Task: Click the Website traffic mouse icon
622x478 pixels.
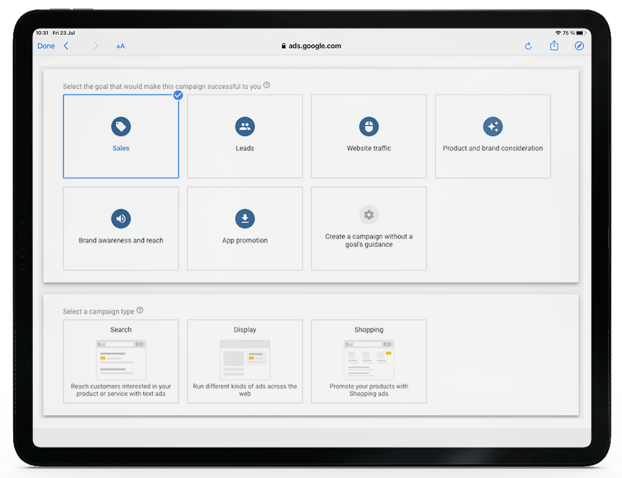Action: pos(369,127)
